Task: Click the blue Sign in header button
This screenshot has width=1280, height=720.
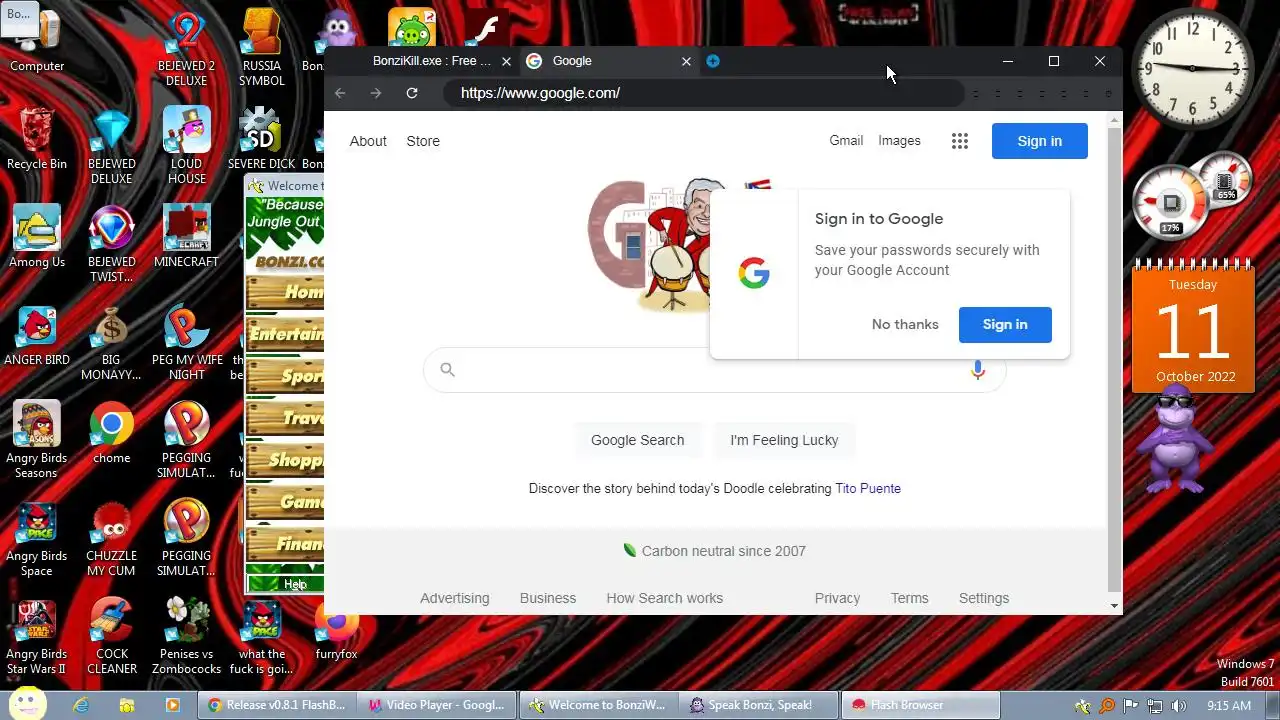Action: point(1040,141)
